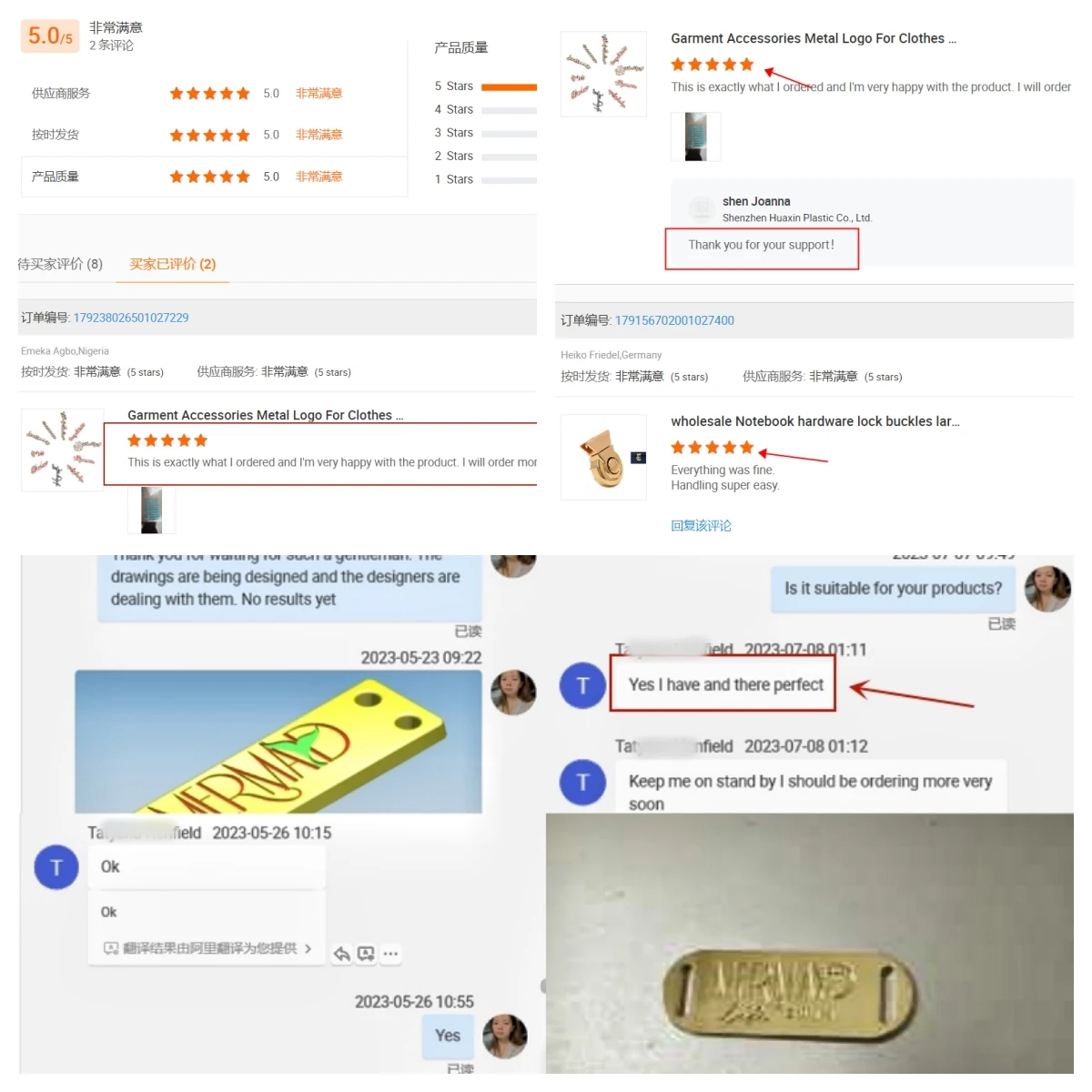Open order number 179156702001027400
The height and width of the screenshot is (1092, 1092).
pos(674,320)
